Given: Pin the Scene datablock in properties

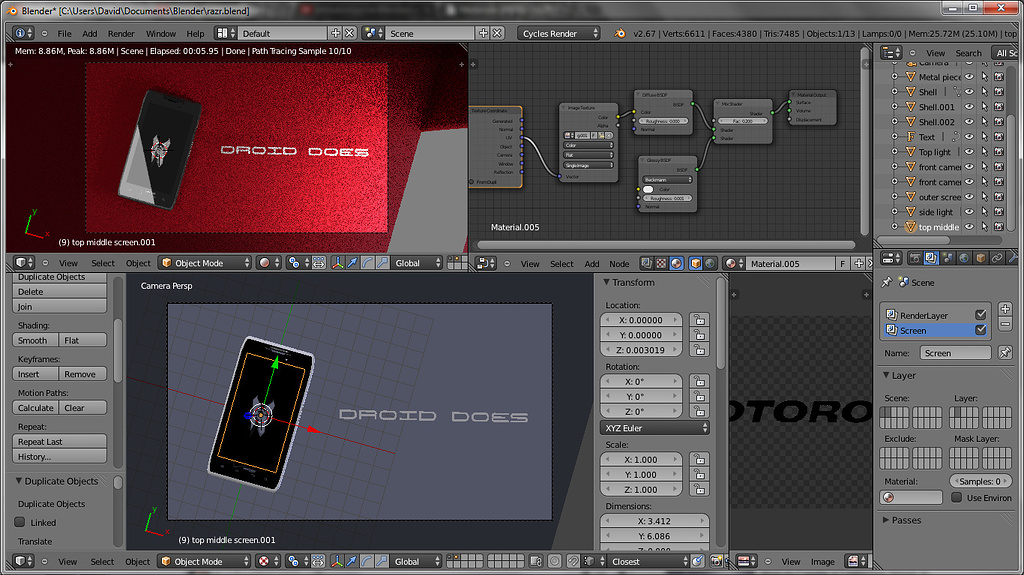Looking at the screenshot, I should tap(886, 282).
